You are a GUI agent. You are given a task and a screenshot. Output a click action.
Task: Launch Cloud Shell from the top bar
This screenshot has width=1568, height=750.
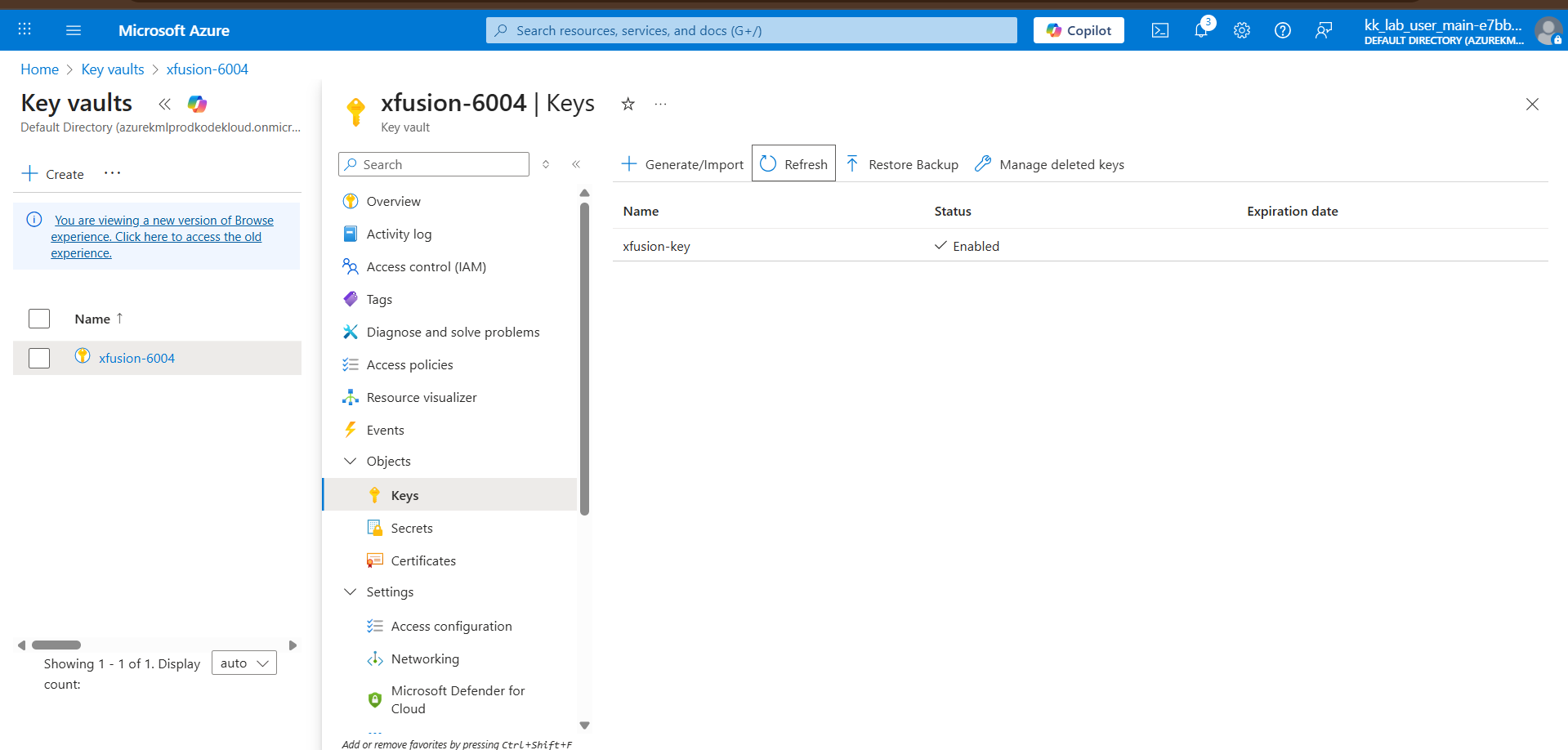click(x=1160, y=30)
